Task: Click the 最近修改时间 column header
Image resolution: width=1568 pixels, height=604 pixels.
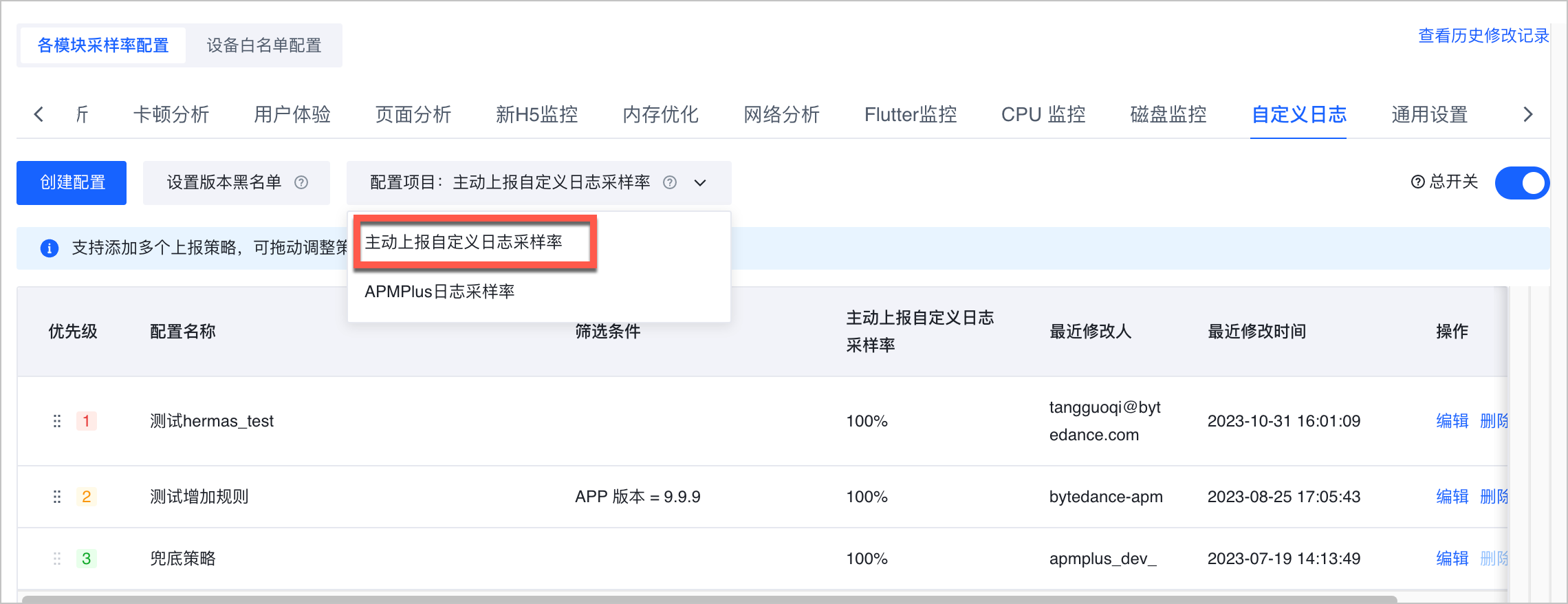Action: tap(1257, 332)
